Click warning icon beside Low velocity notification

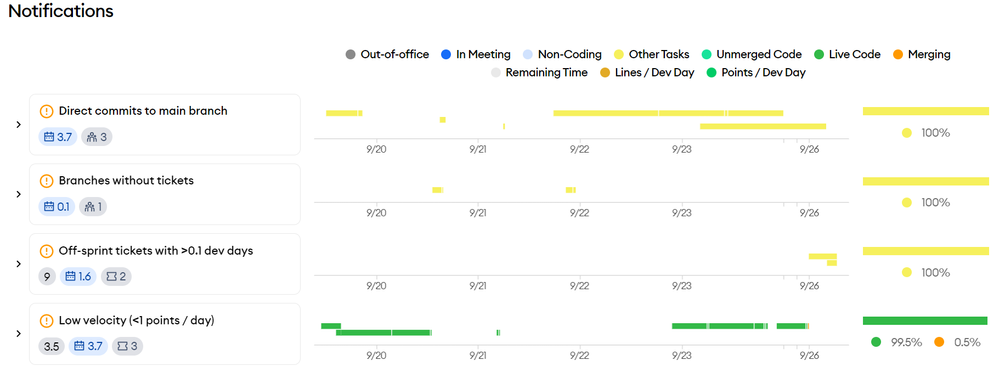(47, 320)
